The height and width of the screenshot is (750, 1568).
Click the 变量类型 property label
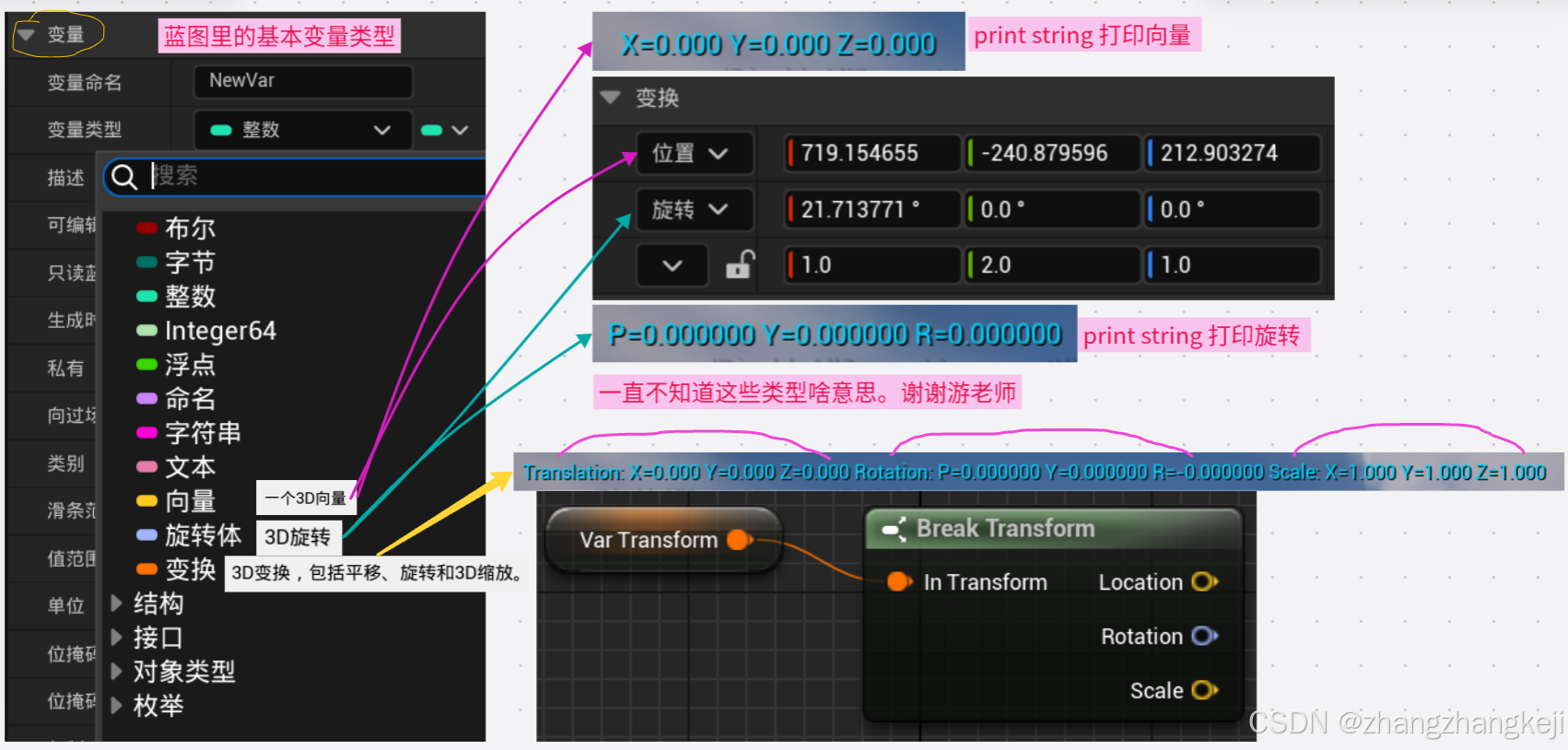(85, 130)
